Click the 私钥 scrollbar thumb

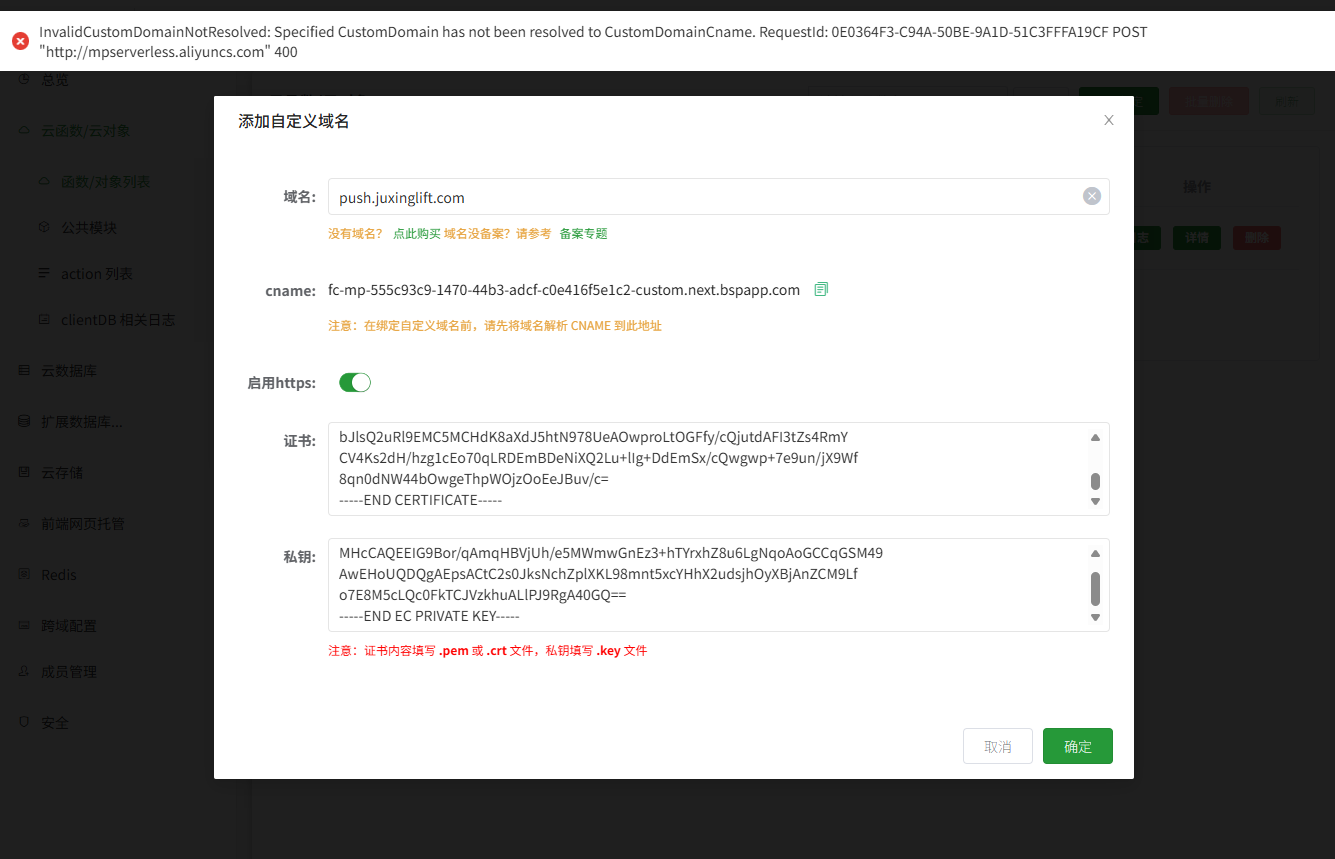1095,589
